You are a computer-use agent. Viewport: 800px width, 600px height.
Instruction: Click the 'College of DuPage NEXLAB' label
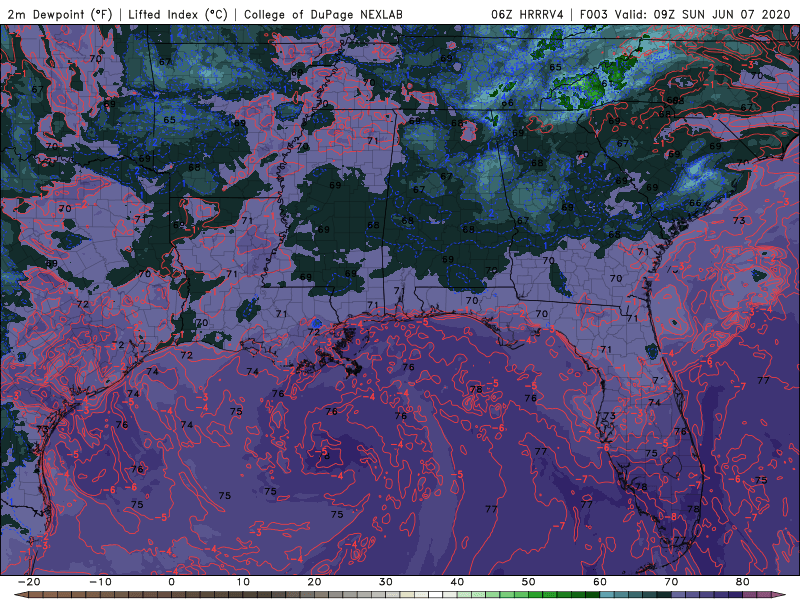point(323,14)
